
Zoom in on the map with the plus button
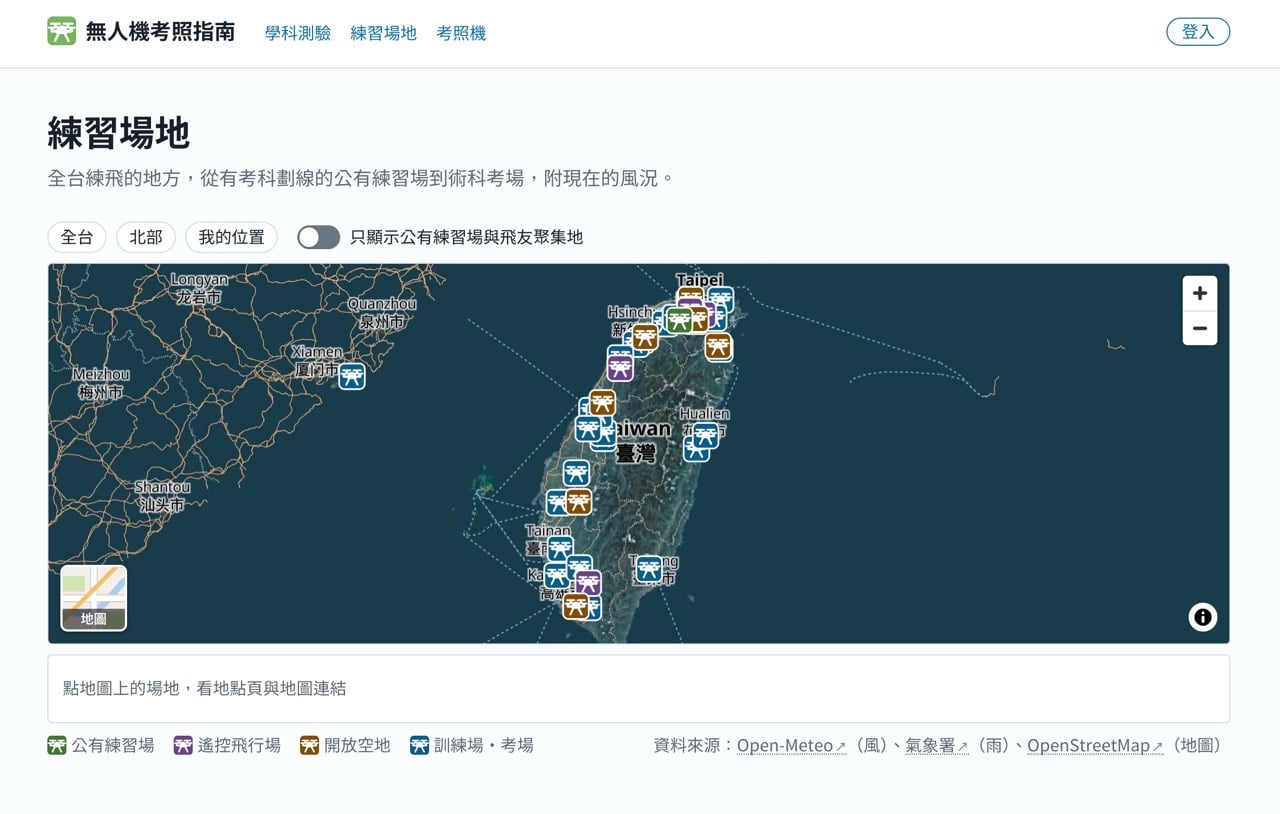pyautogui.click(x=1200, y=293)
